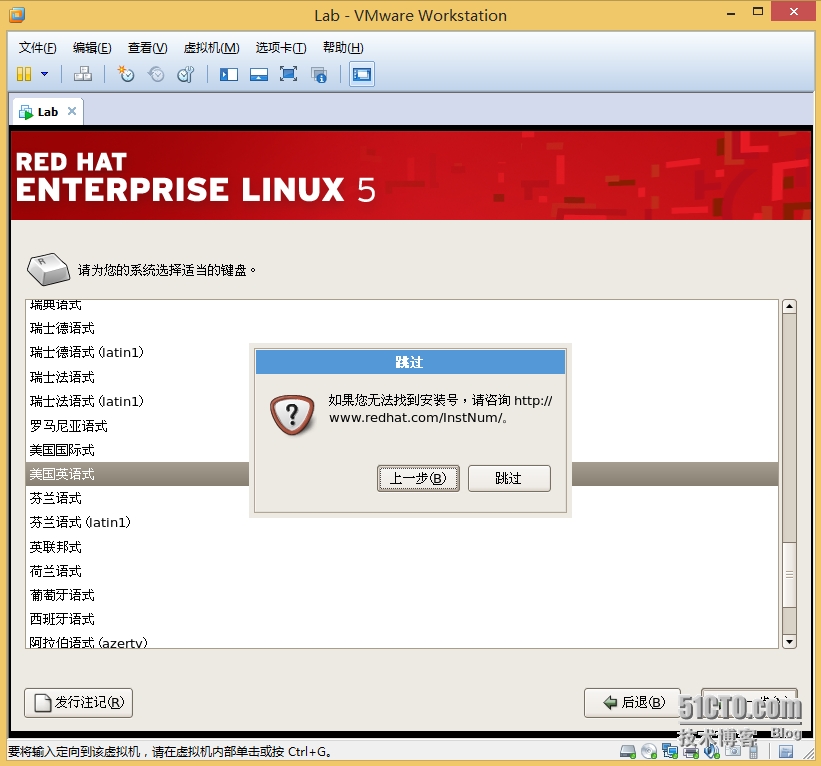Open the power options dropdown arrow

coord(45,74)
